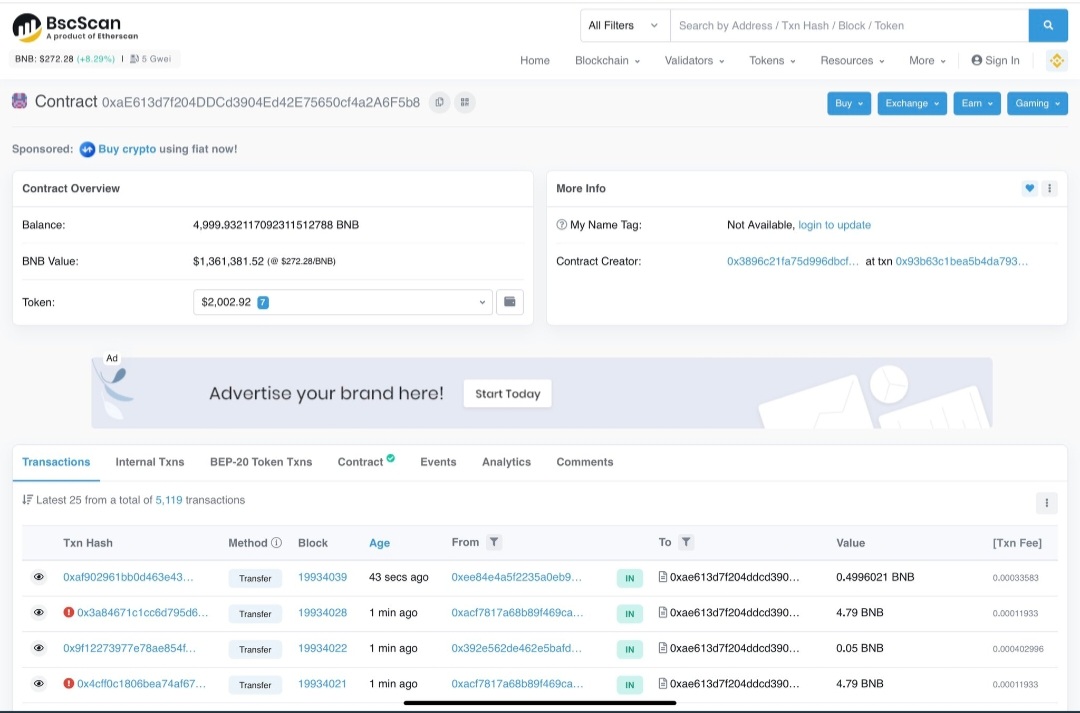Open the Comments tab
Screen dimensions: 1080x713
[x=585, y=462]
